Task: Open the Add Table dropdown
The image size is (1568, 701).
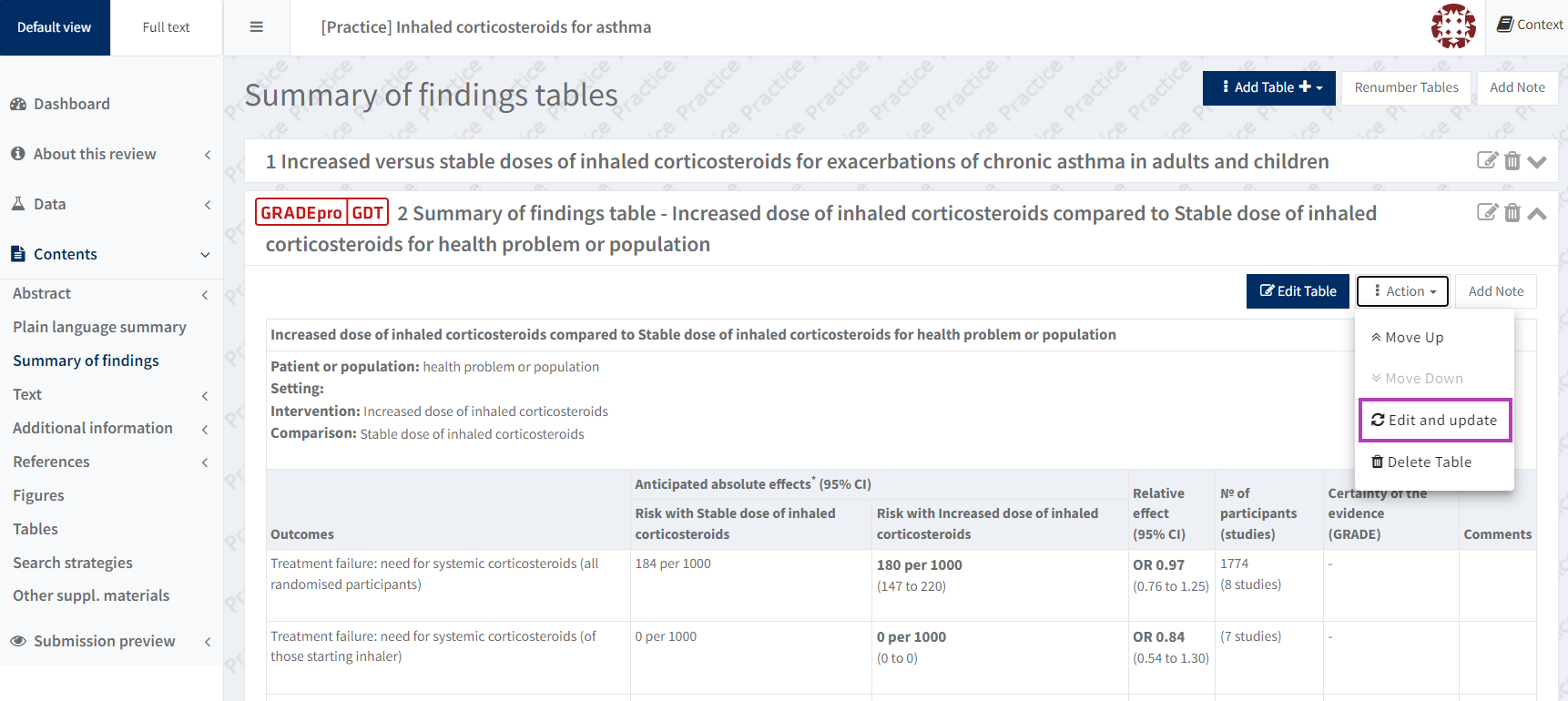Action: (1268, 87)
